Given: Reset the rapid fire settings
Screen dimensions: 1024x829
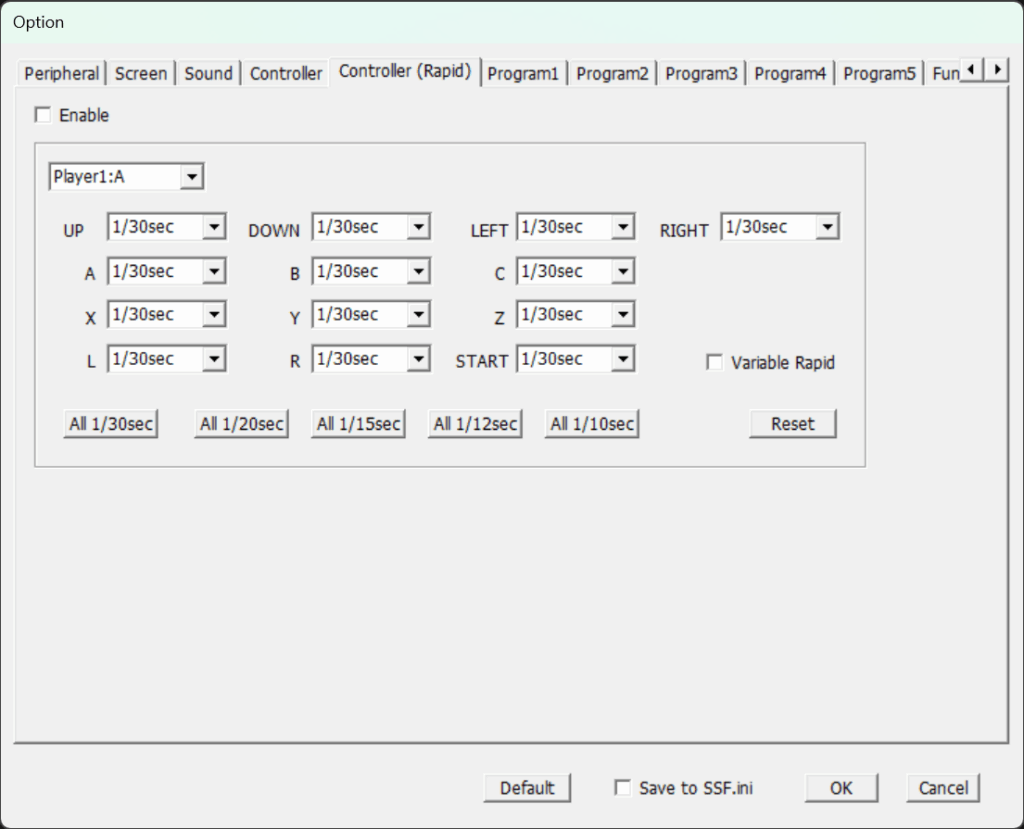Looking at the screenshot, I should pos(792,424).
